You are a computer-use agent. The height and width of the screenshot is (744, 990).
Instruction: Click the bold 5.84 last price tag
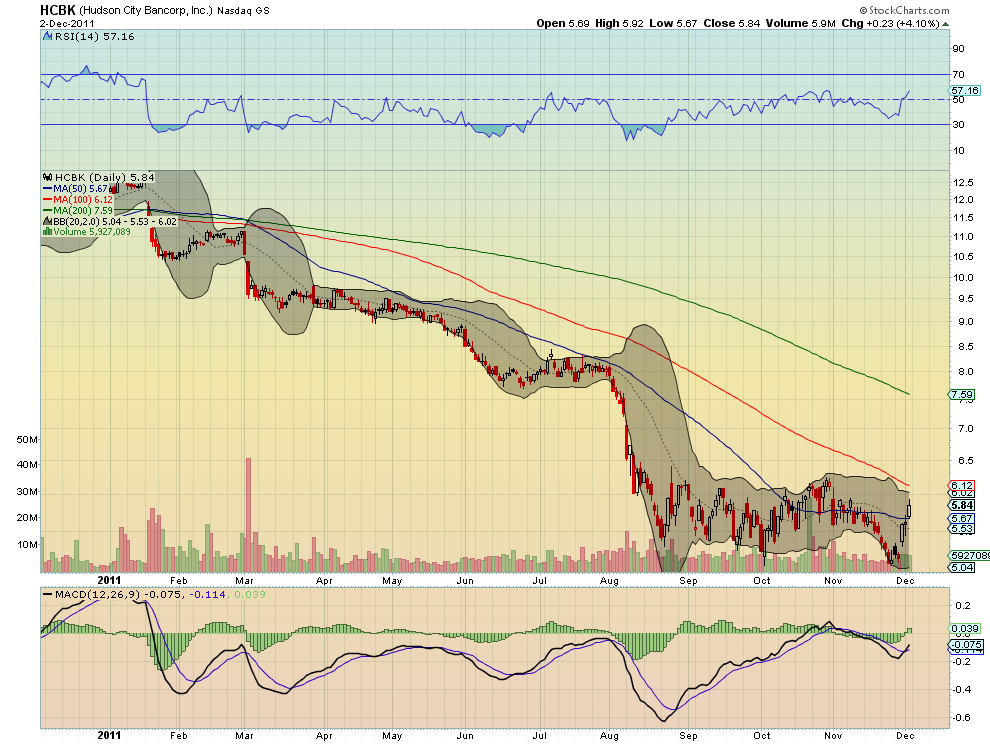click(962, 505)
